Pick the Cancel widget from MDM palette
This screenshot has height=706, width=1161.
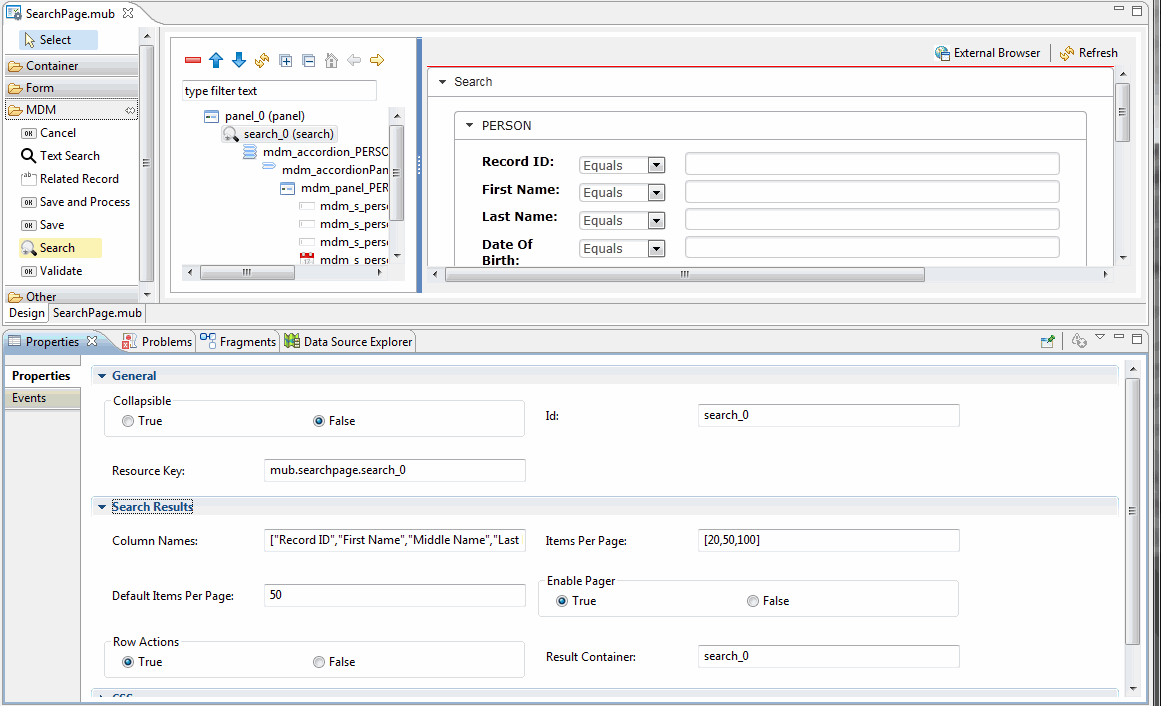click(49, 133)
